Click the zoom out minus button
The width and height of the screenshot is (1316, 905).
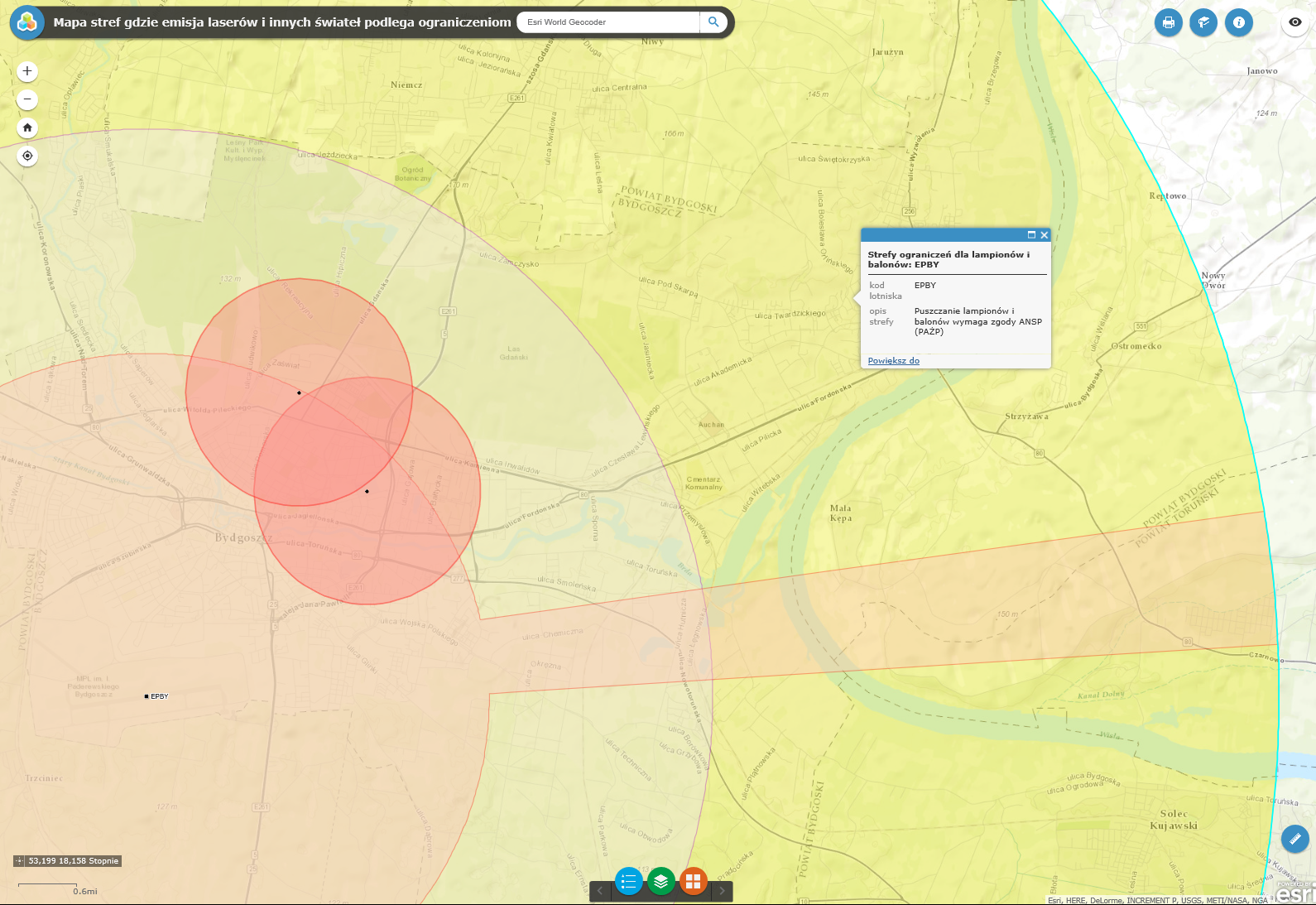coord(27,99)
